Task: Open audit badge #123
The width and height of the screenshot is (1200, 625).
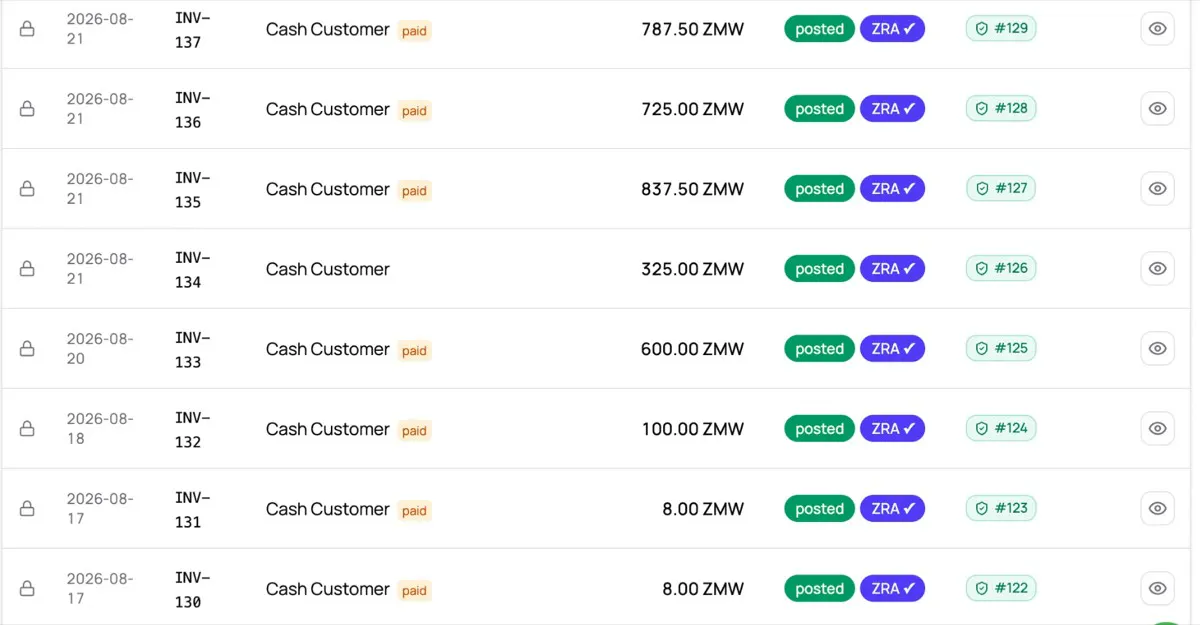Action: pyautogui.click(x=1001, y=508)
